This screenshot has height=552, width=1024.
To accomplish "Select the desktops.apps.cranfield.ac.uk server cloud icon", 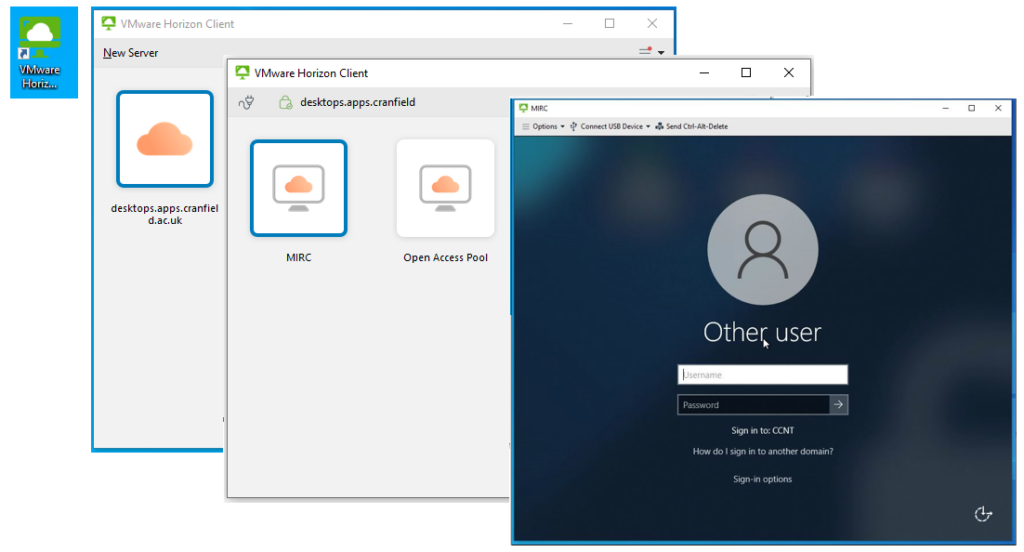I will click(x=165, y=139).
